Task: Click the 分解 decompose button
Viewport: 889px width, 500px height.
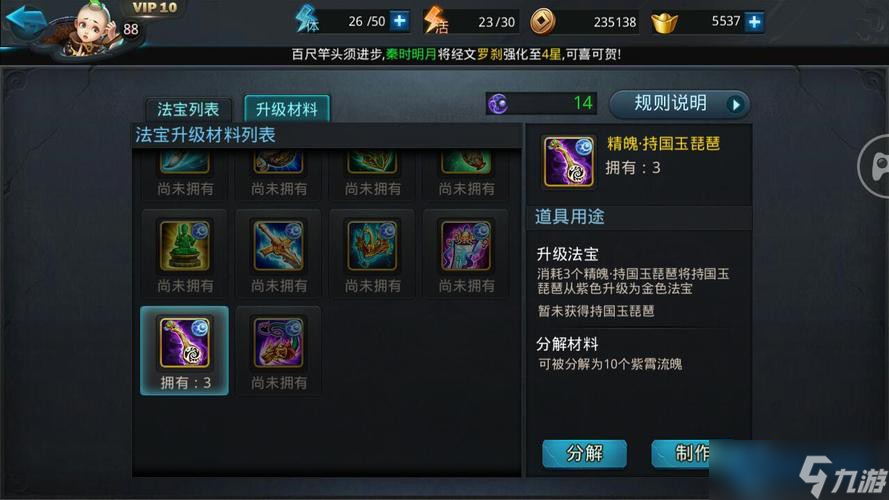Action: pyautogui.click(x=585, y=454)
